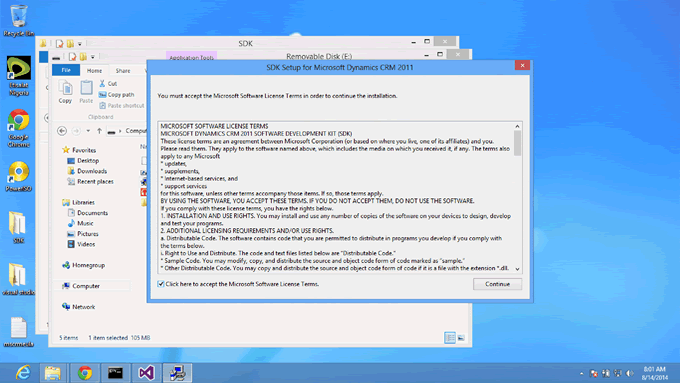680x383 pixels.
Task: Open the Recycle Bin desktop icon
Action: click(x=19, y=20)
